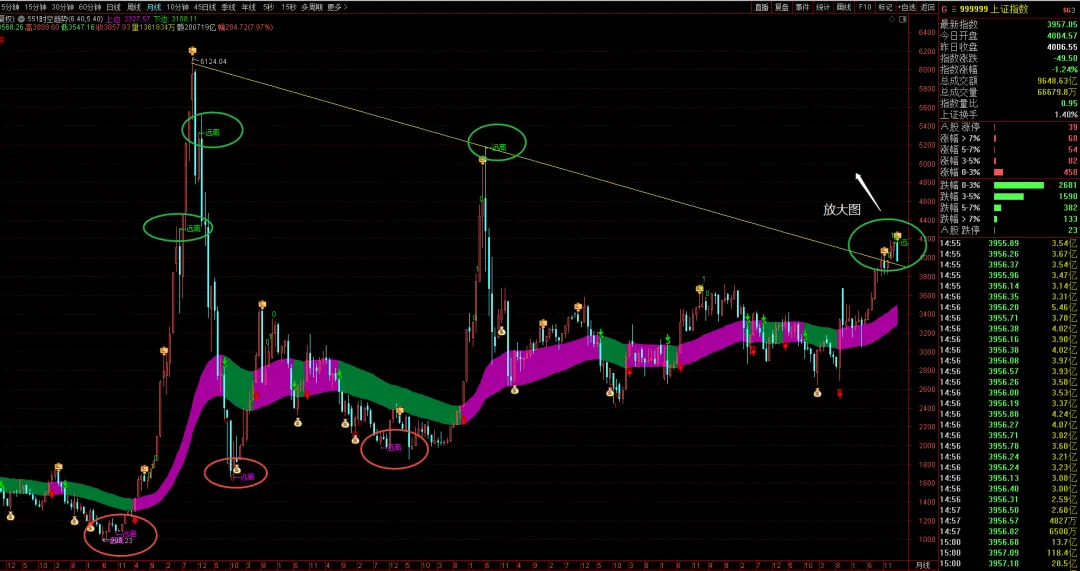Image resolution: width=1080 pixels, height=571 pixels.
Task: Switch chart to 15分钟 period
Action: [x=35, y=7]
